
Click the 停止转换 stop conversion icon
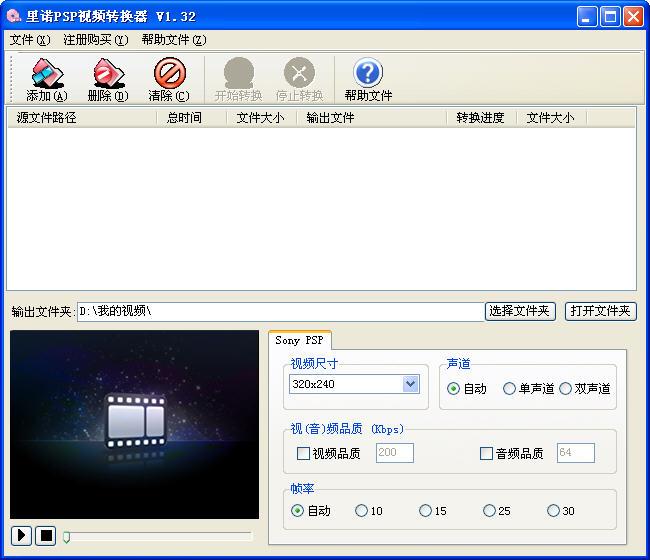299,73
